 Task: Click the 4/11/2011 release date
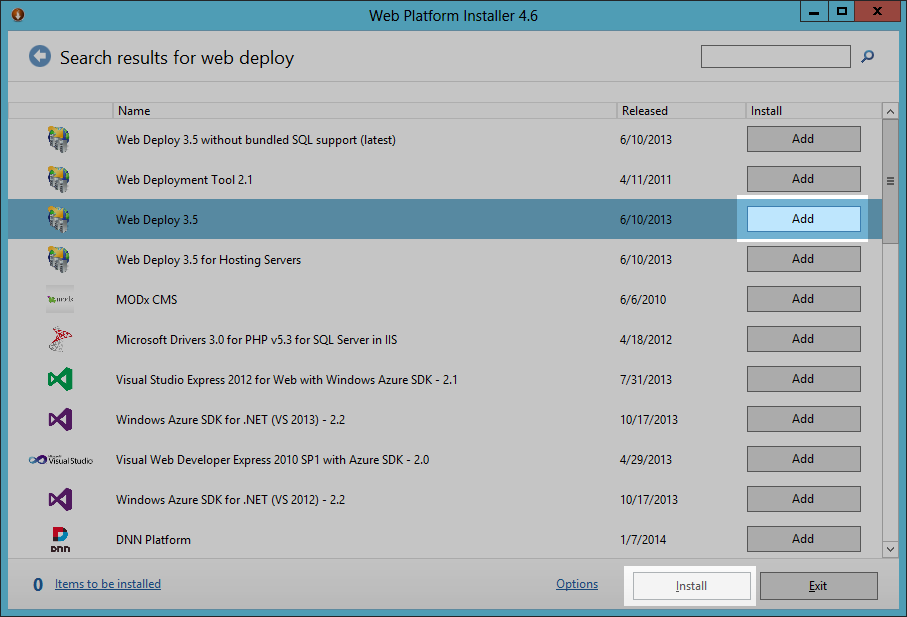pos(646,180)
